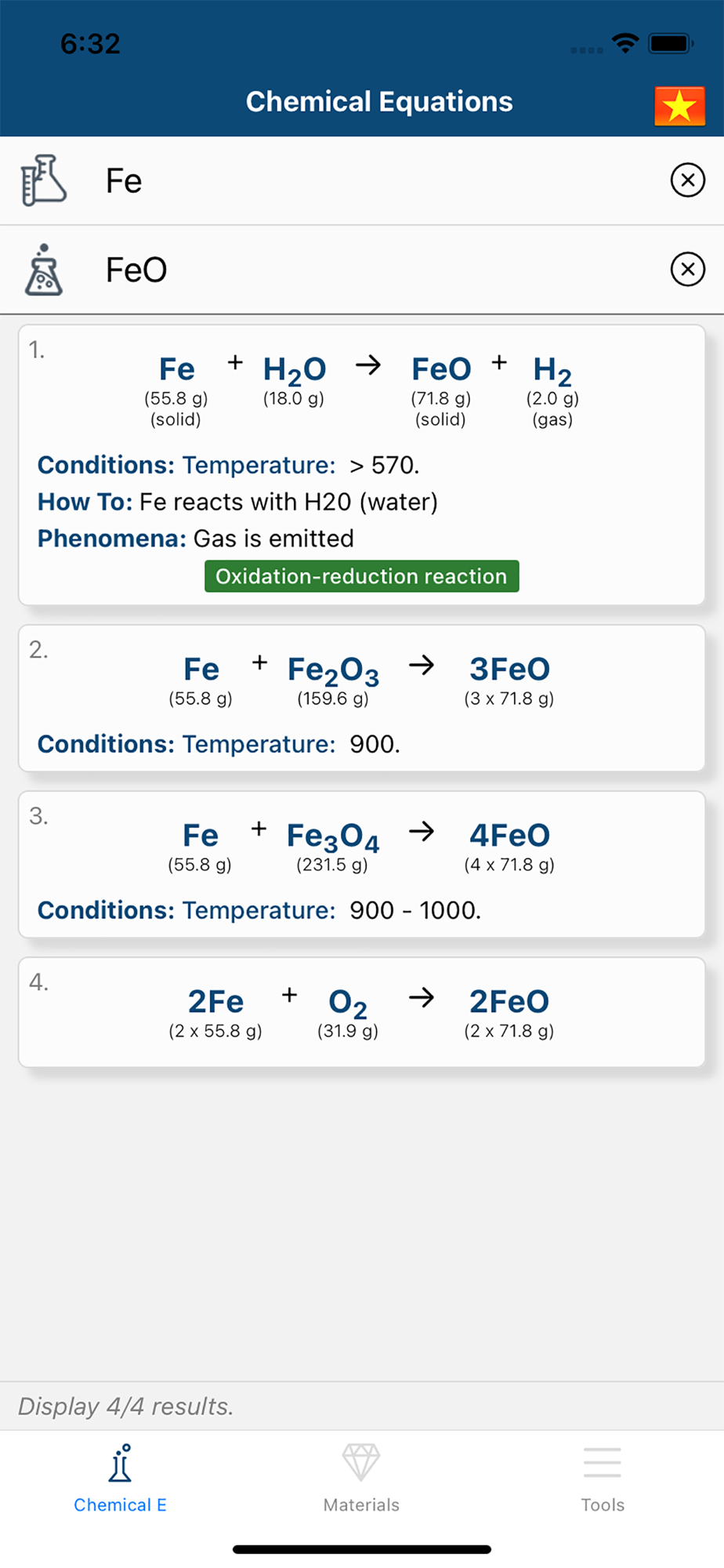Tap the Vietnam flag language icon

679,106
